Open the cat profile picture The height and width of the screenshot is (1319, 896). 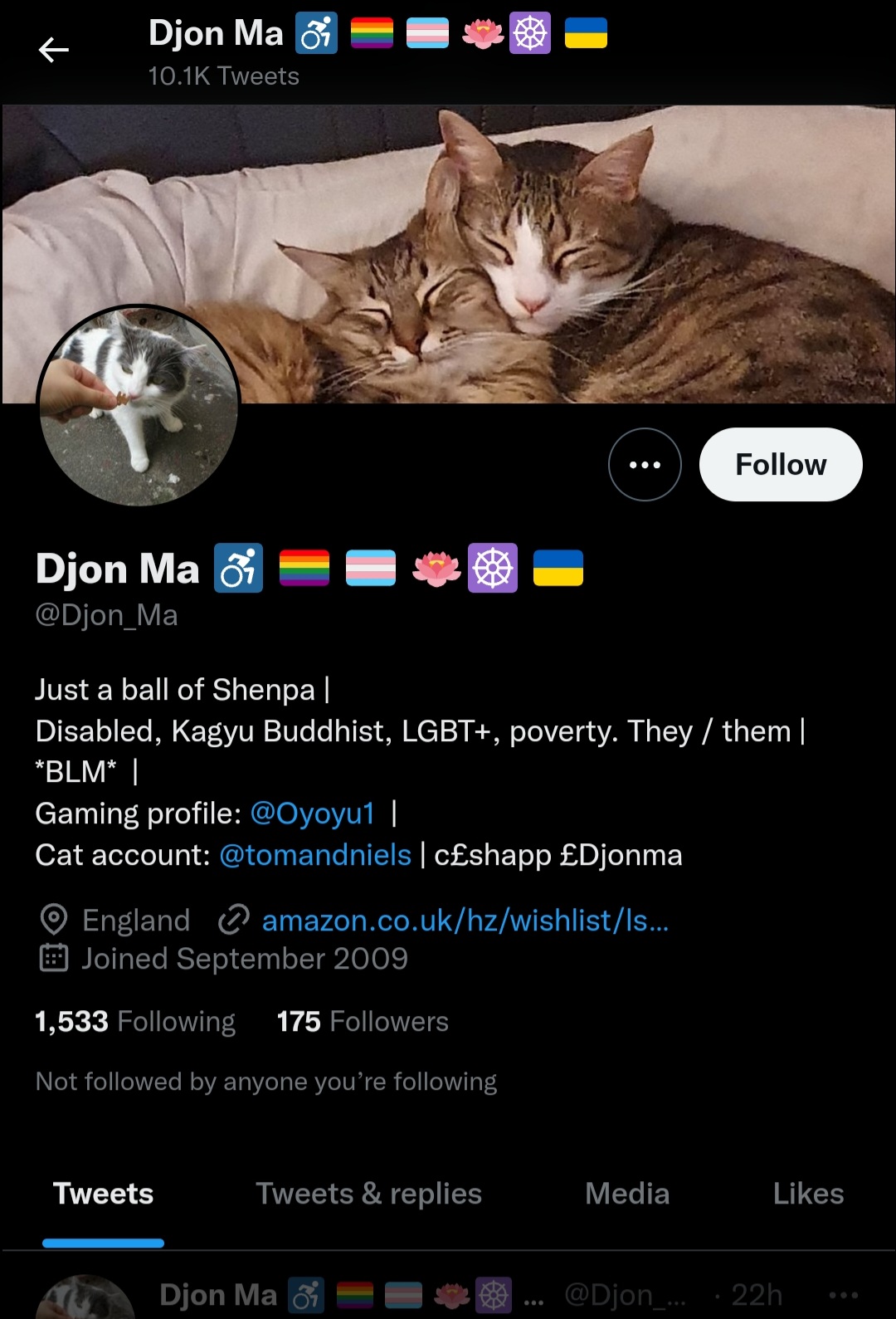[139, 405]
